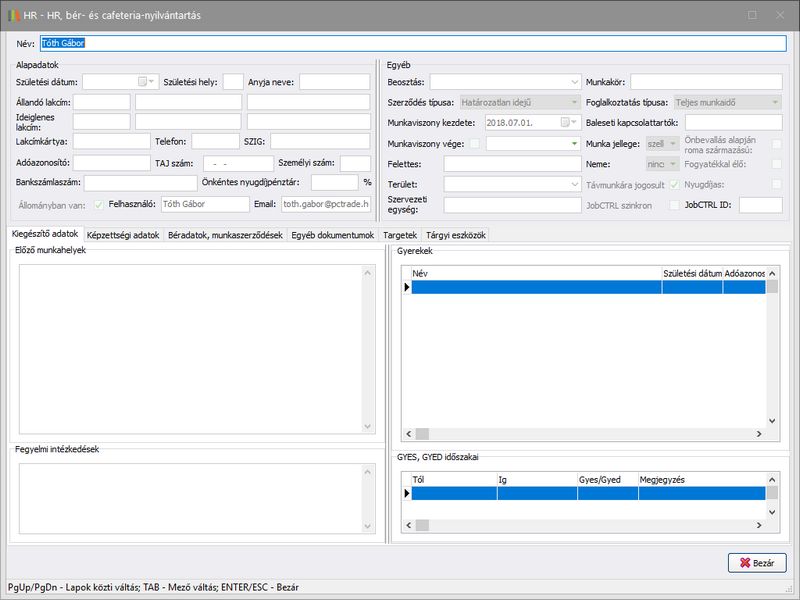The height and width of the screenshot is (600, 800).
Task: Open the Terület dropdown list
Action: click(574, 184)
